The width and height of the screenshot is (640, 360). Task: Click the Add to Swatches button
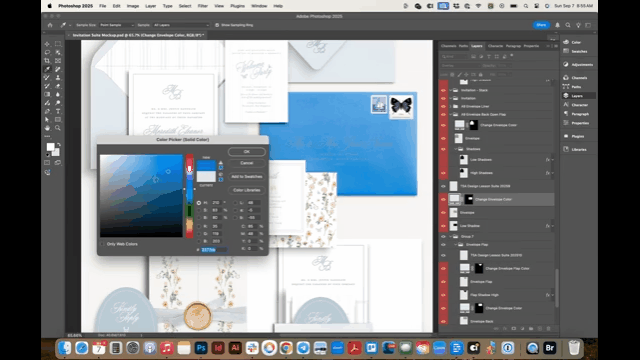[247, 176]
